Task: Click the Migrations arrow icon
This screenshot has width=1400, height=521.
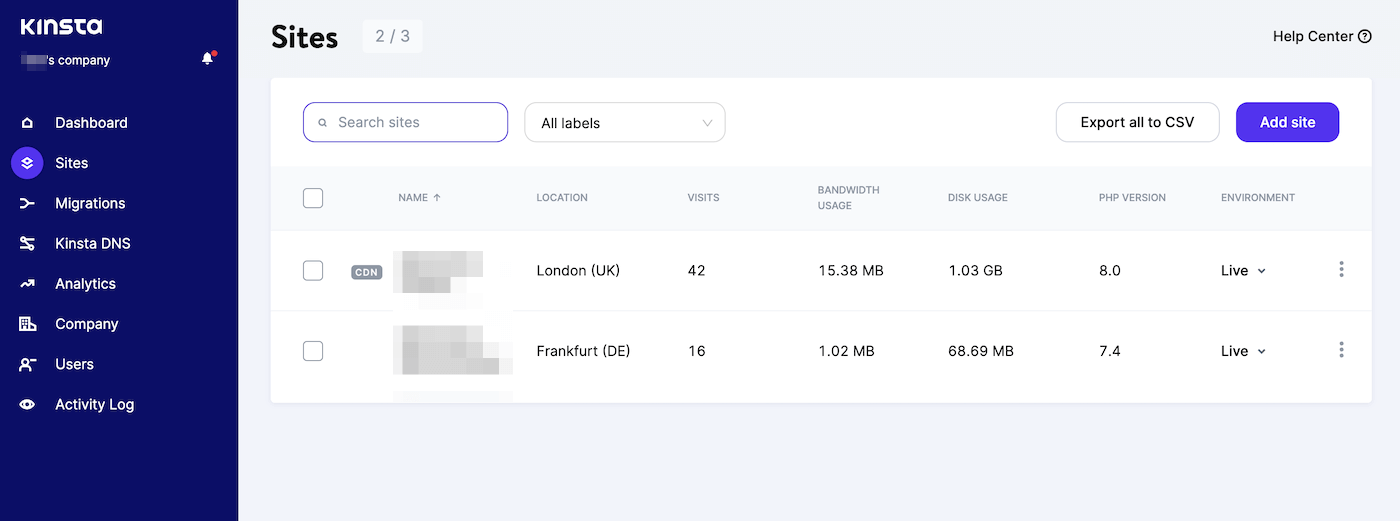Action: 27,203
